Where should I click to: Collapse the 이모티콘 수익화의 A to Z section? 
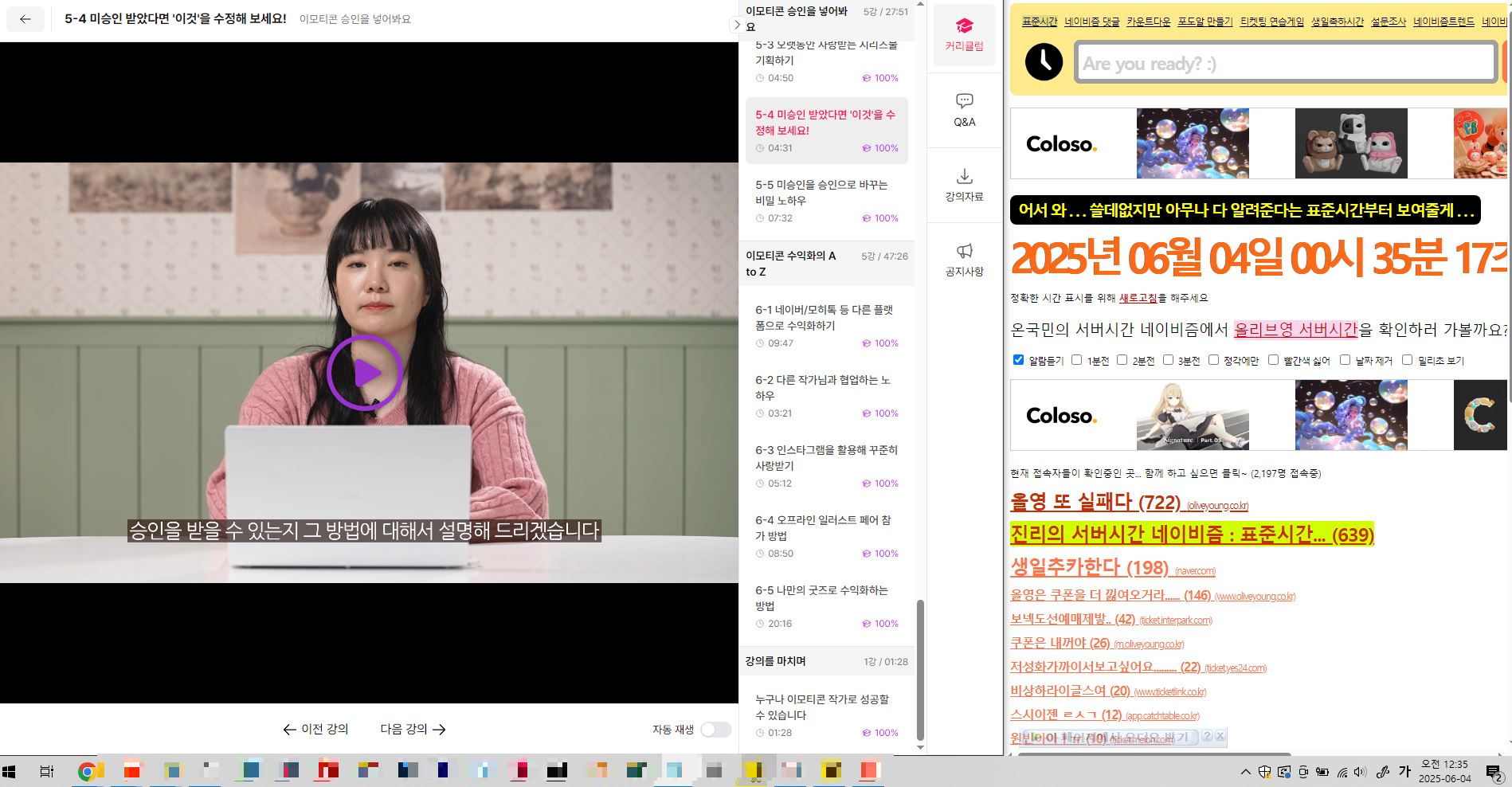[826, 264]
